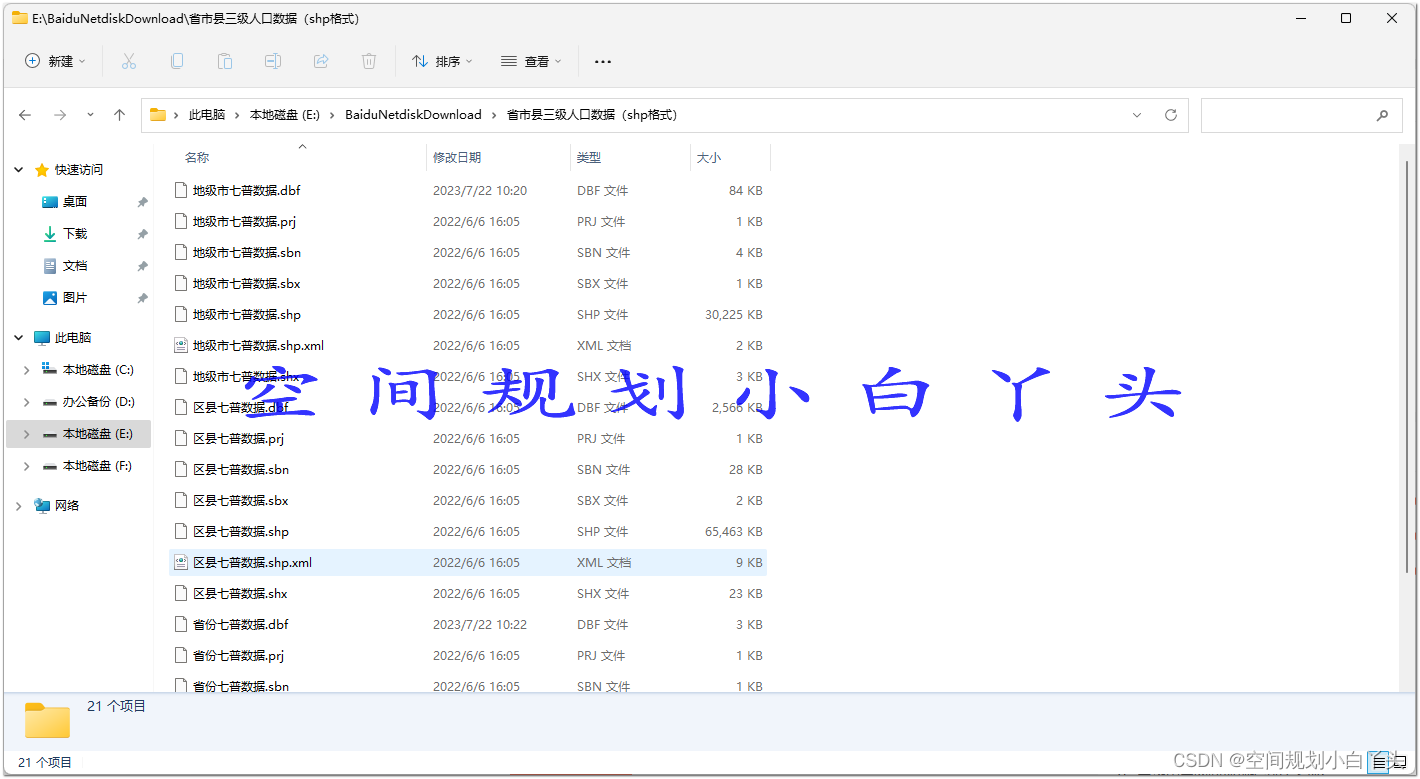Click the 区县七普数据.shp file icon
This screenshot has width=1420, height=779.
tap(181, 531)
